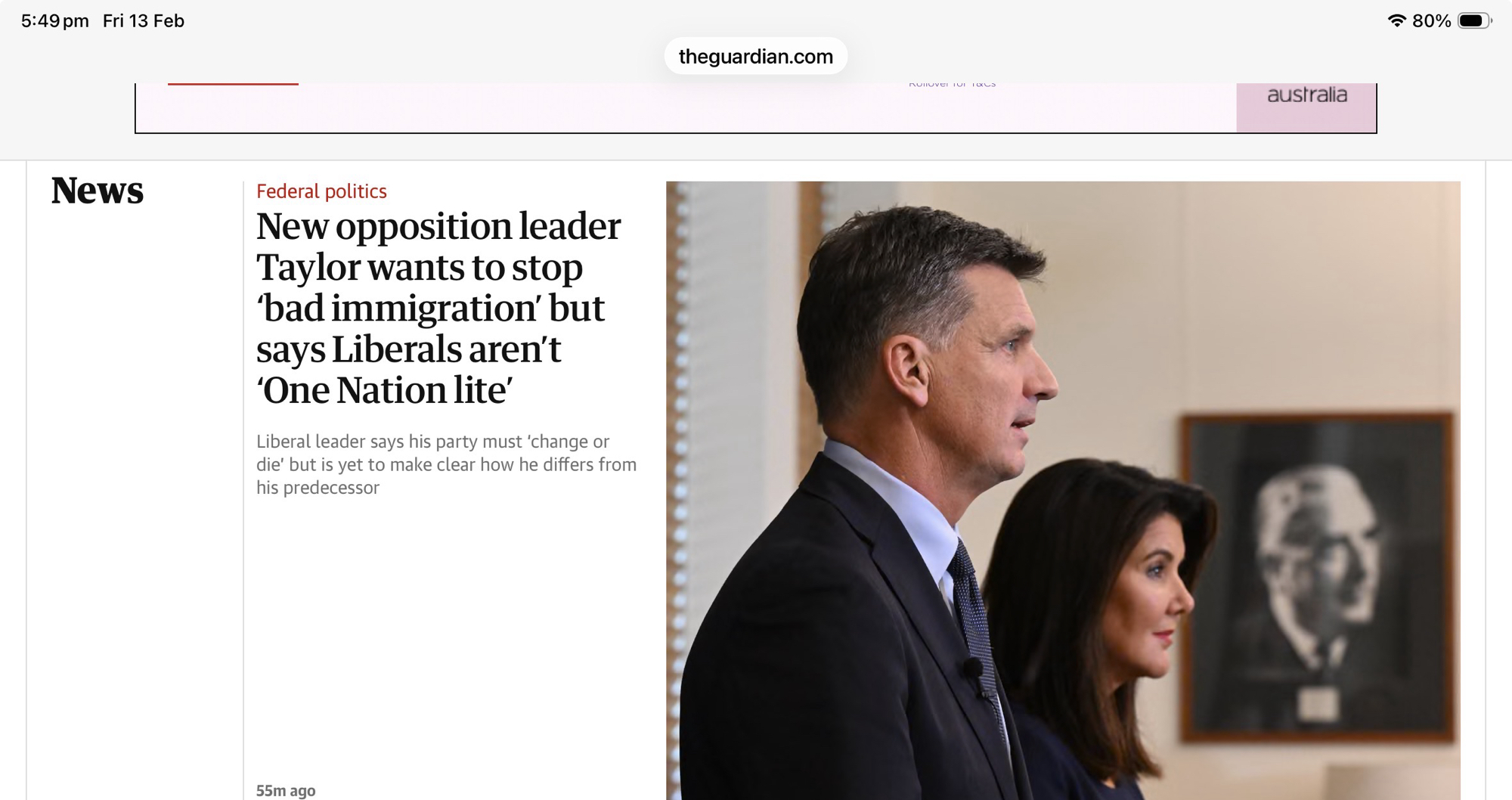Click the framed portrait in the photo

pyautogui.click(x=1317, y=578)
